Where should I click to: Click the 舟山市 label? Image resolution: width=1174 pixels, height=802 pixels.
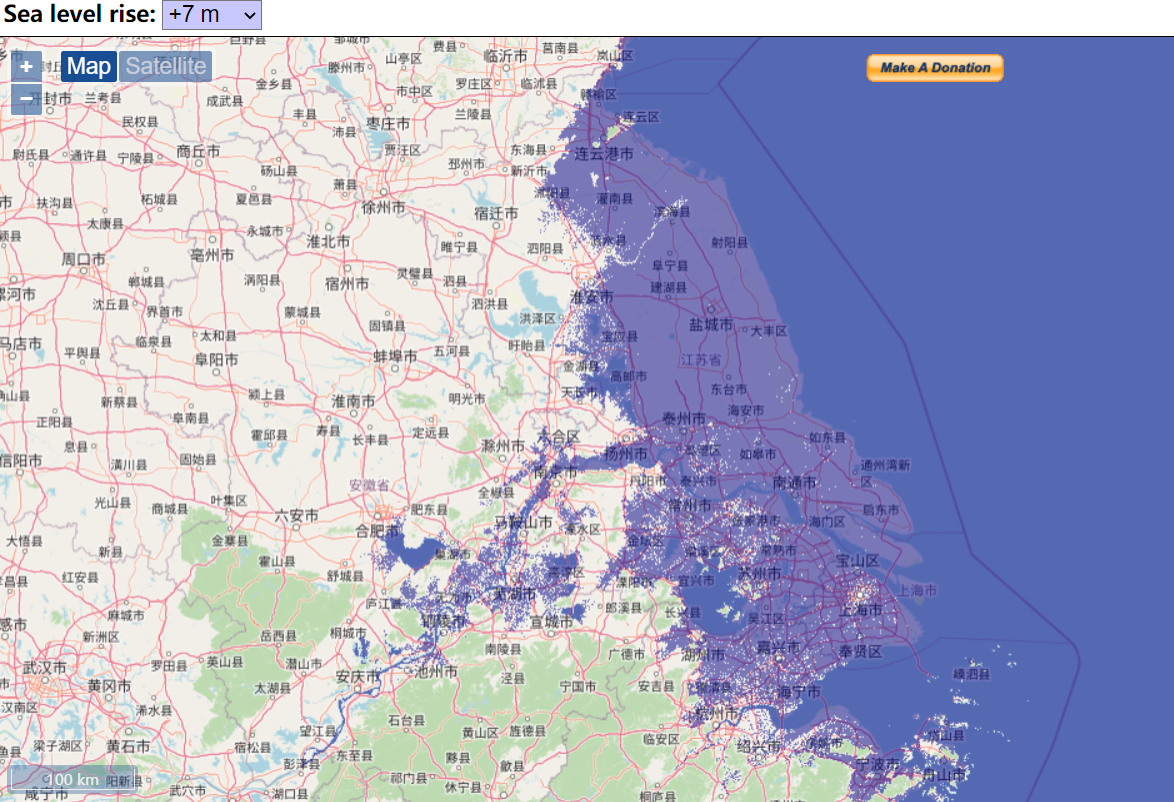[945, 775]
